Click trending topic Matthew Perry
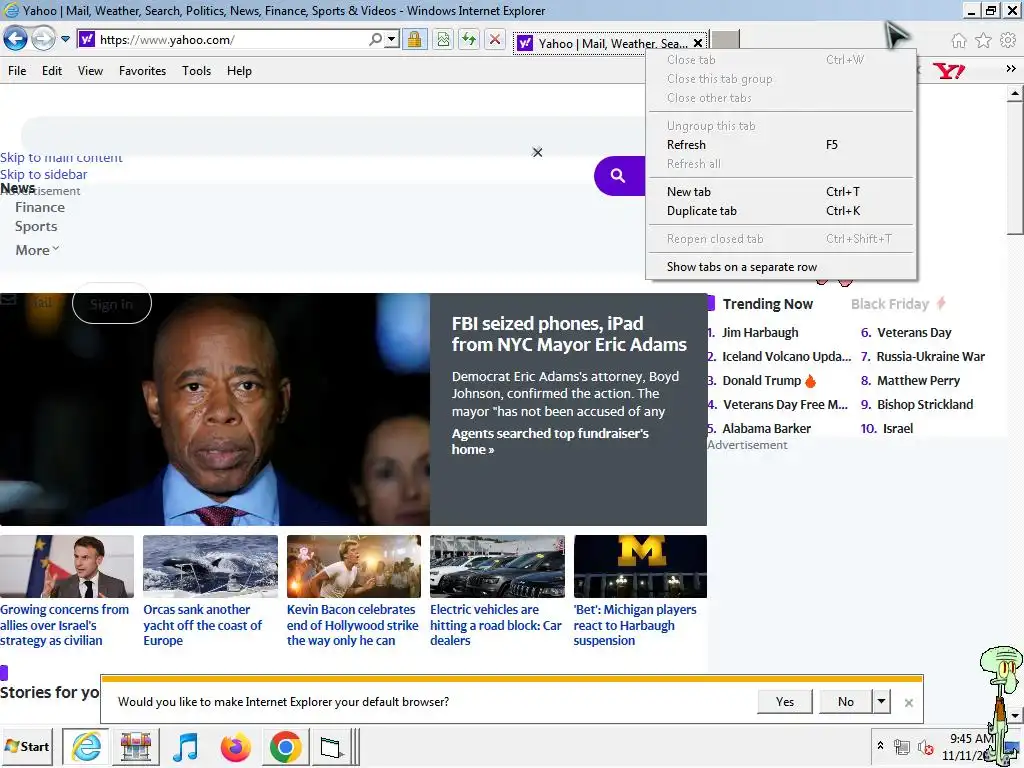Image resolution: width=1024 pixels, height=768 pixels. [918, 381]
